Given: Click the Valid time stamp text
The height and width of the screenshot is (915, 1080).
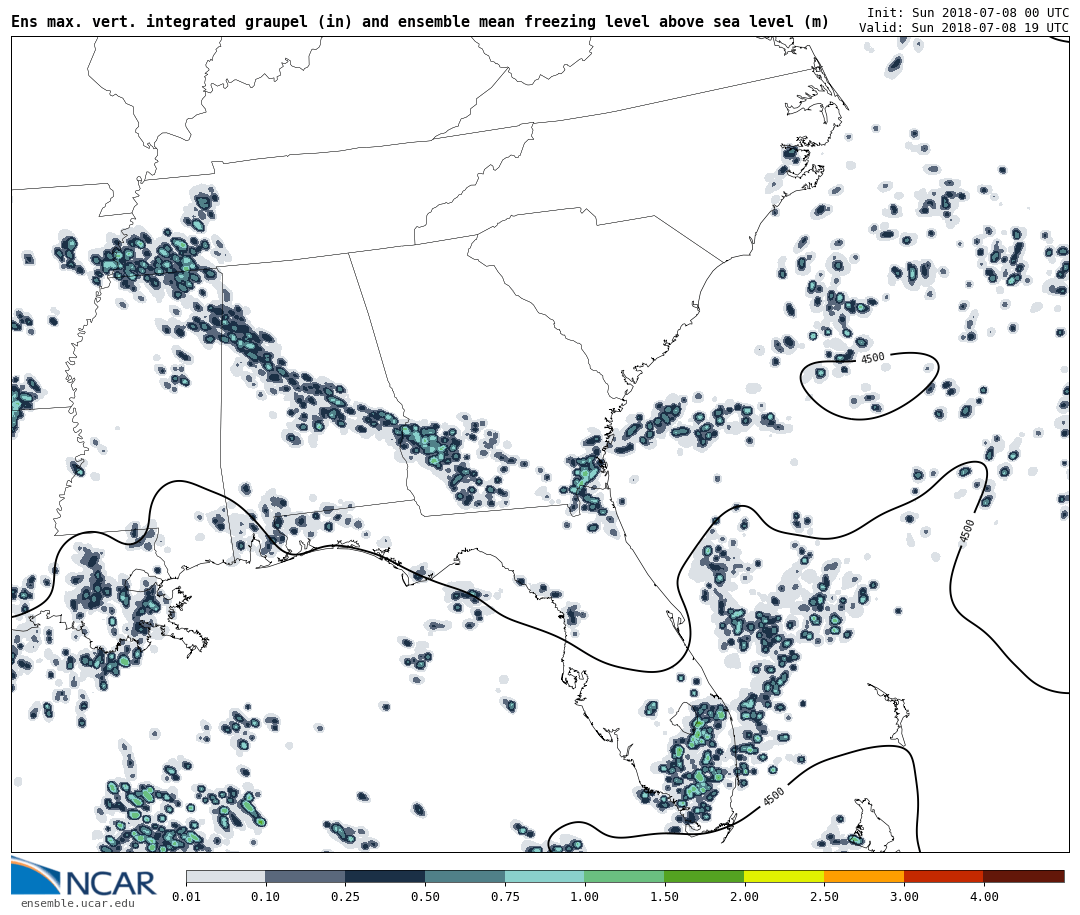Looking at the screenshot, I should pyautogui.click(x=963, y=28).
